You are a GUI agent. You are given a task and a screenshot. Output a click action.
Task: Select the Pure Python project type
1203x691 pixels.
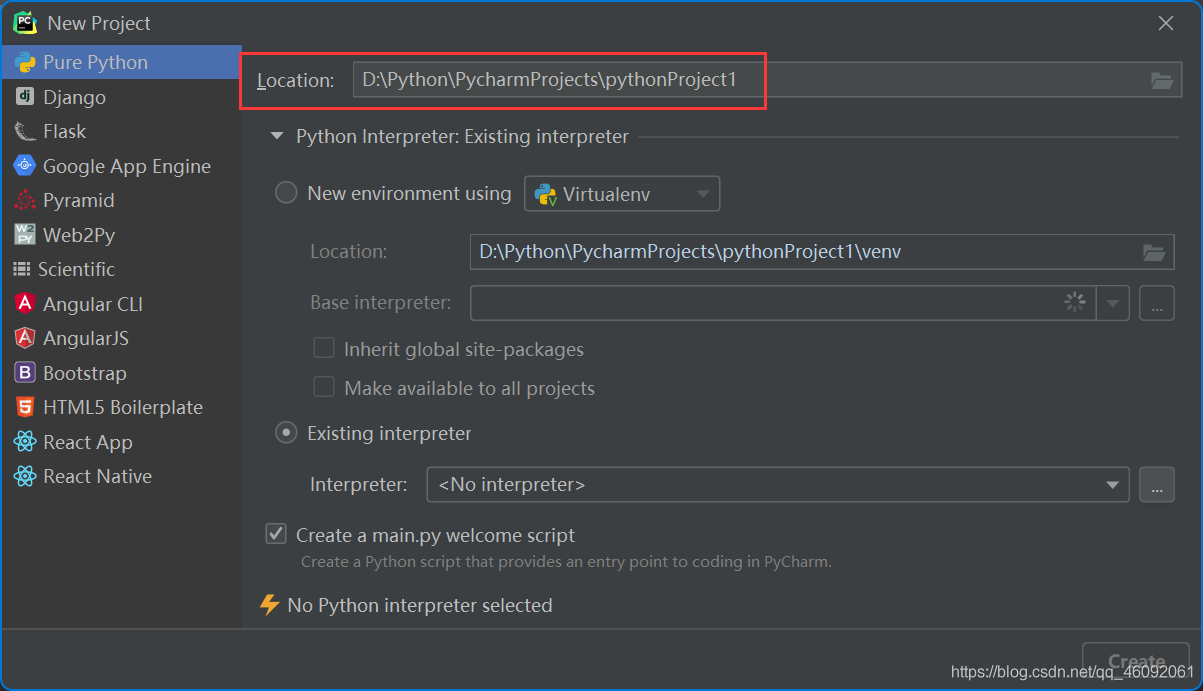pyautogui.click(x=121, y=62)
